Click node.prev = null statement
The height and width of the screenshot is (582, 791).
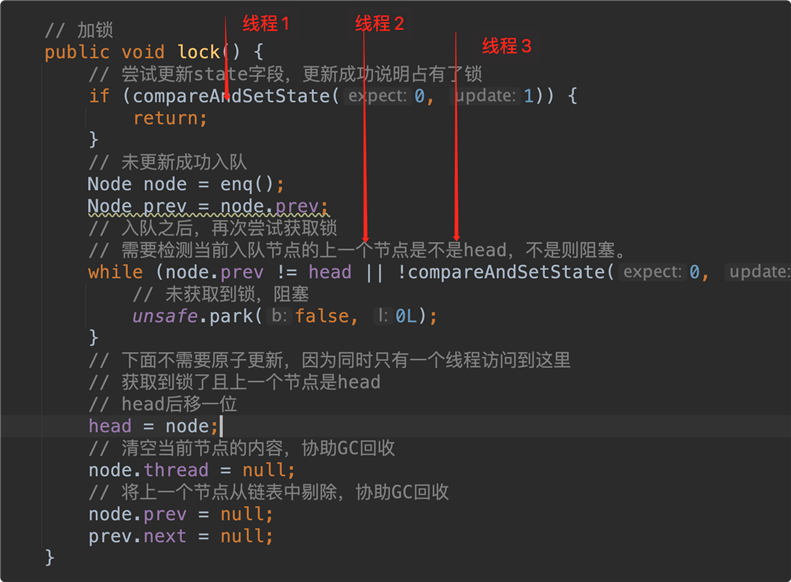click(181, 514)
